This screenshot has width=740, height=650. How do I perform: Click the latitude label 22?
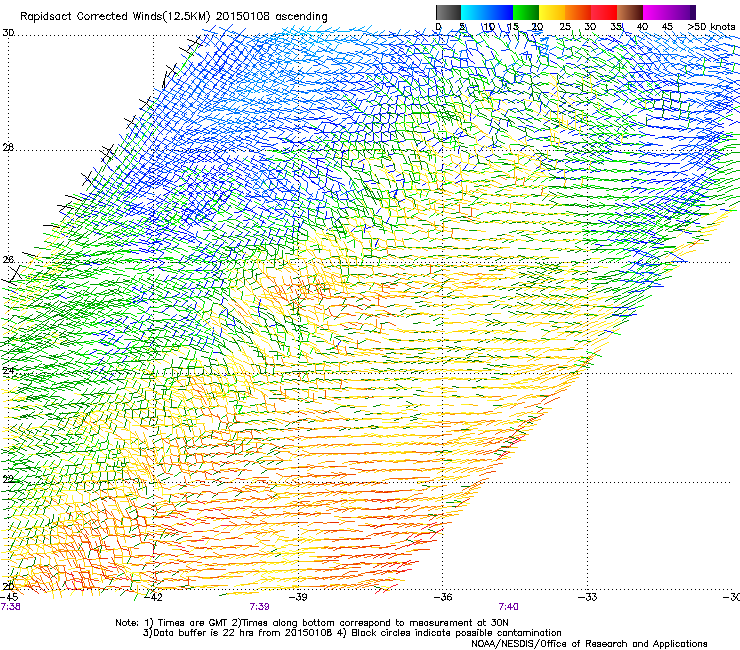coord(8,480)
